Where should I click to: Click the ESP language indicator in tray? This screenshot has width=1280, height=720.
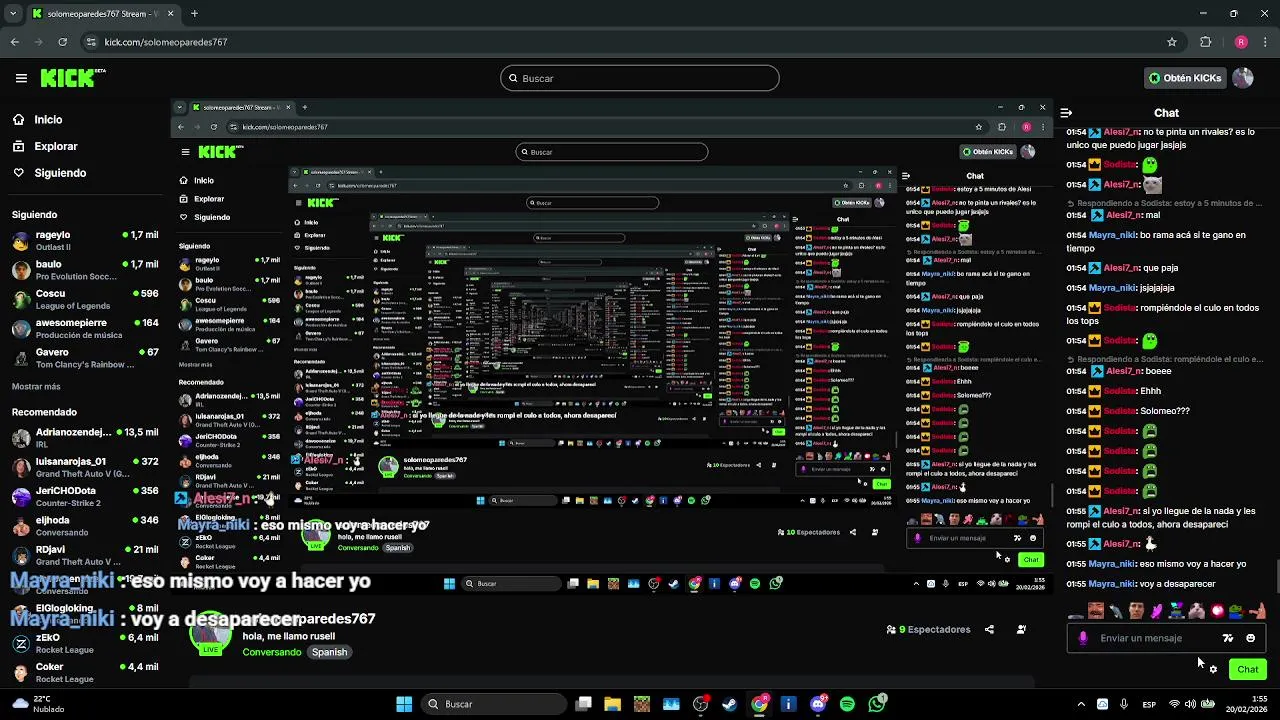pyautogui.click(x=1149, y=704)
